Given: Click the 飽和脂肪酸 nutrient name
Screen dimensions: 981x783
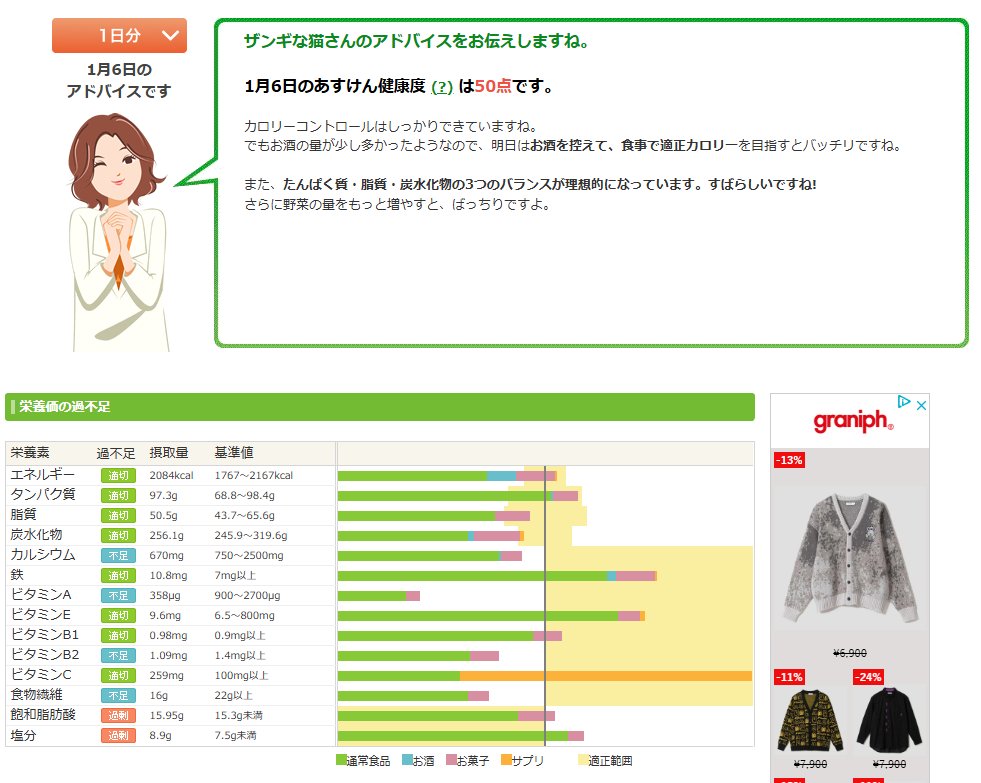Looking at the screenshot, I should 43,715.
